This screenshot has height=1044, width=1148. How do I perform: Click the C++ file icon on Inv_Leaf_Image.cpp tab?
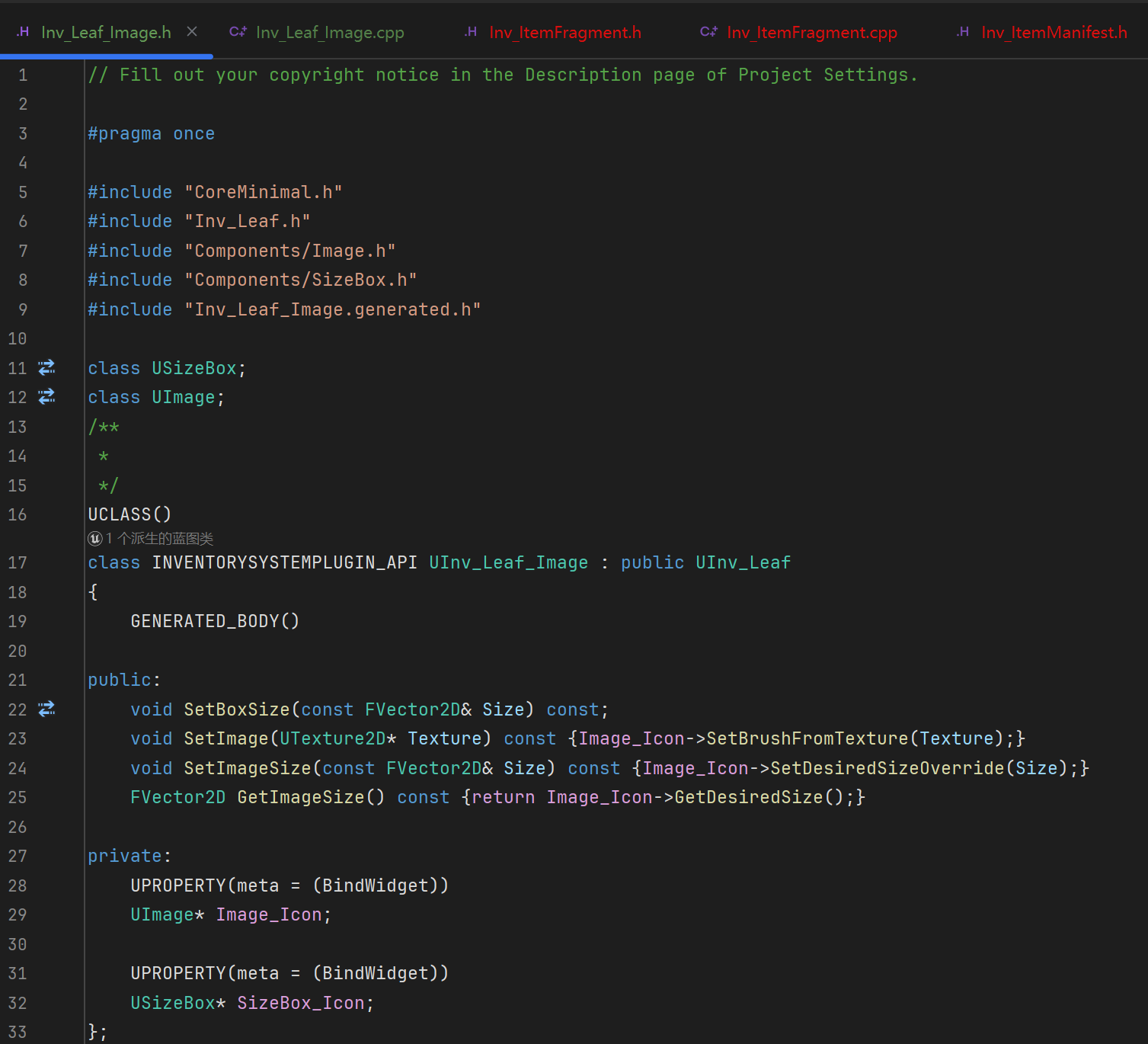[238, 31]
